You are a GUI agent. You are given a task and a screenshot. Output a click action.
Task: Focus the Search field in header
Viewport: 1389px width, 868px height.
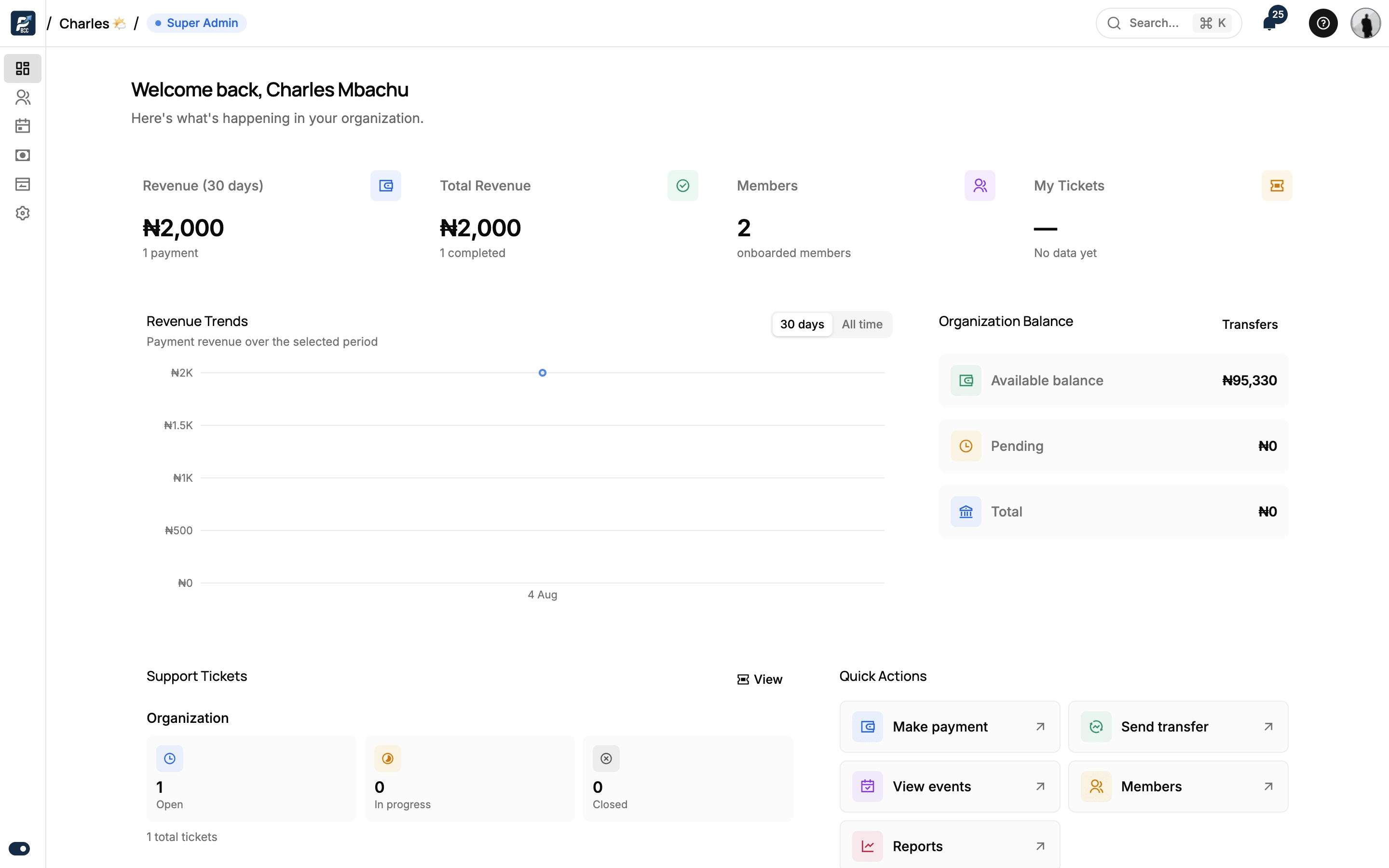(x=1169, y=23)
